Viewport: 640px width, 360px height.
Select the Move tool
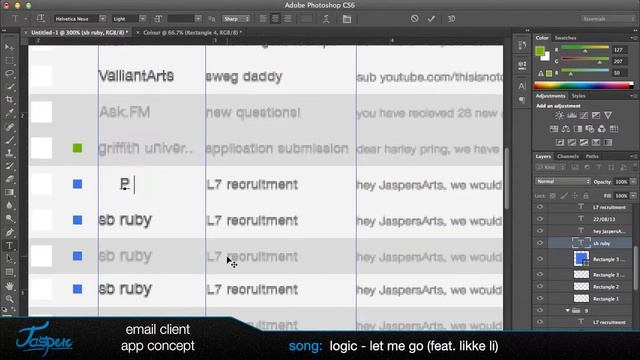coord(9,48)
